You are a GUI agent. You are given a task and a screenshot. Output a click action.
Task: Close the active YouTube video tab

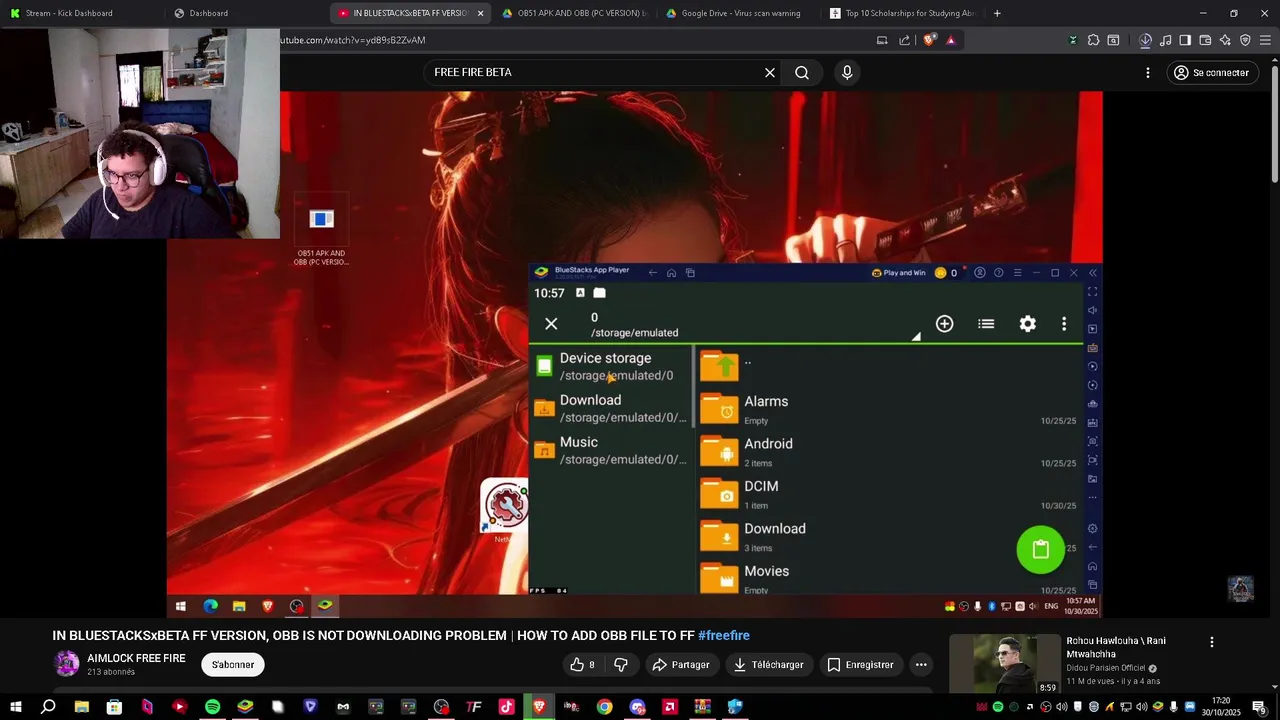pos(480,13)
